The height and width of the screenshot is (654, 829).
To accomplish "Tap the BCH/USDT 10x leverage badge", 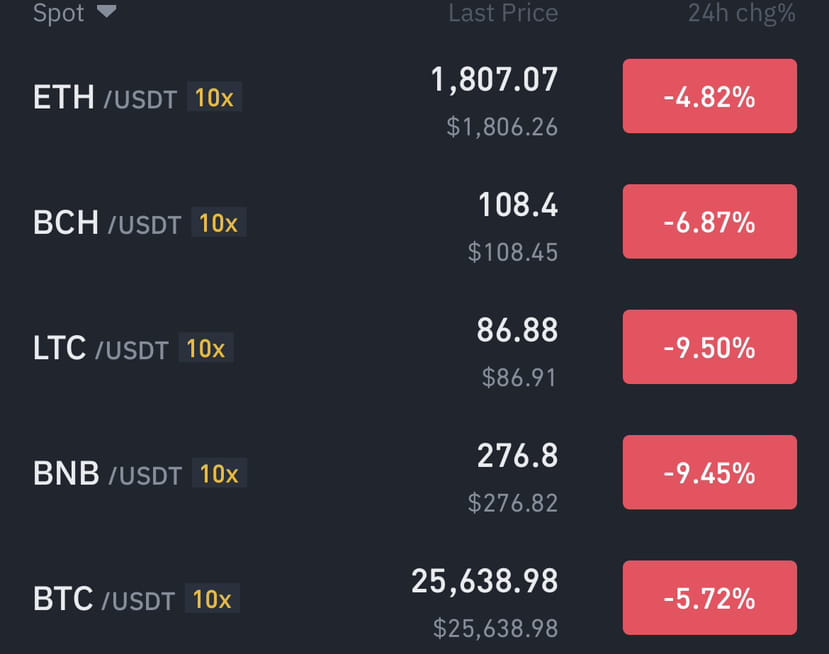I will 219,223.
